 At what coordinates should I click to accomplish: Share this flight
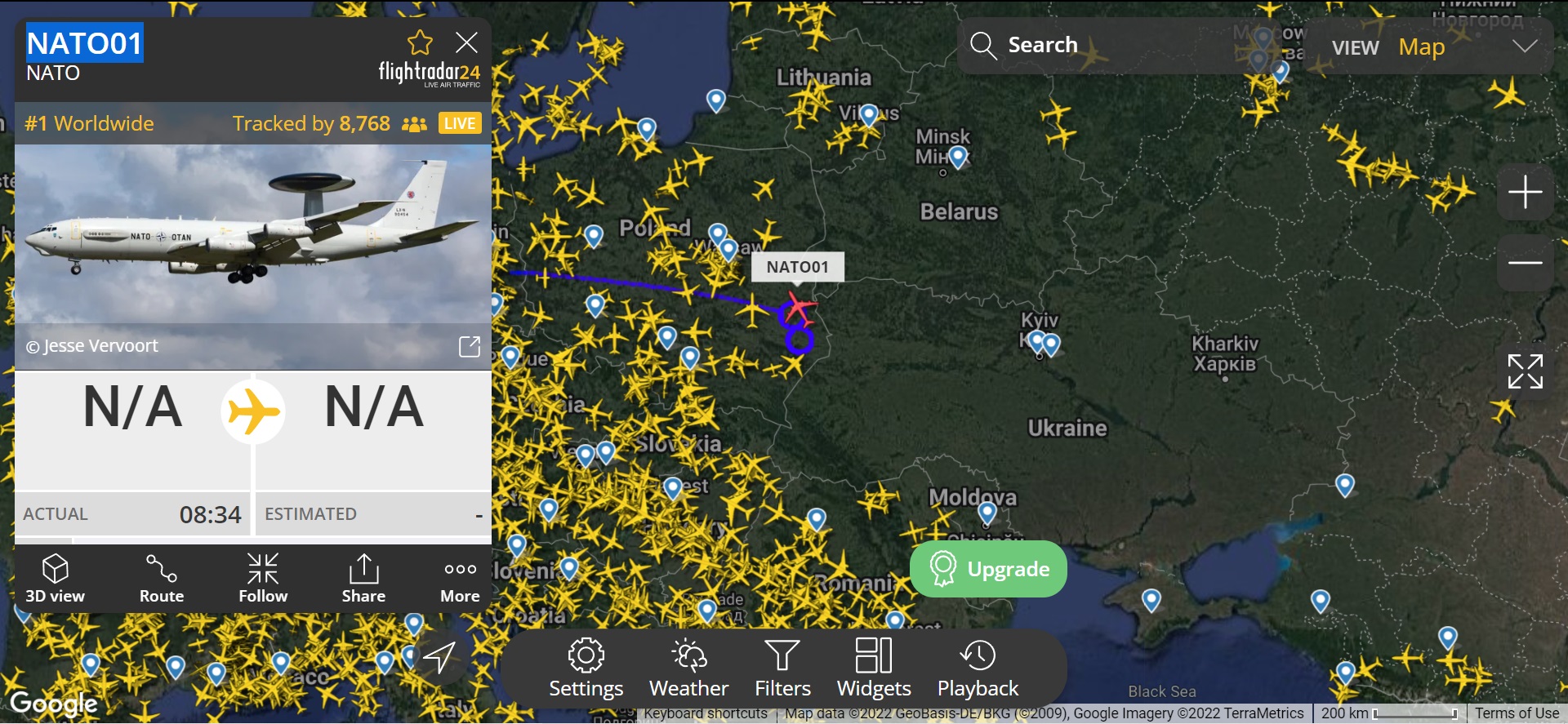coord(363,579)
